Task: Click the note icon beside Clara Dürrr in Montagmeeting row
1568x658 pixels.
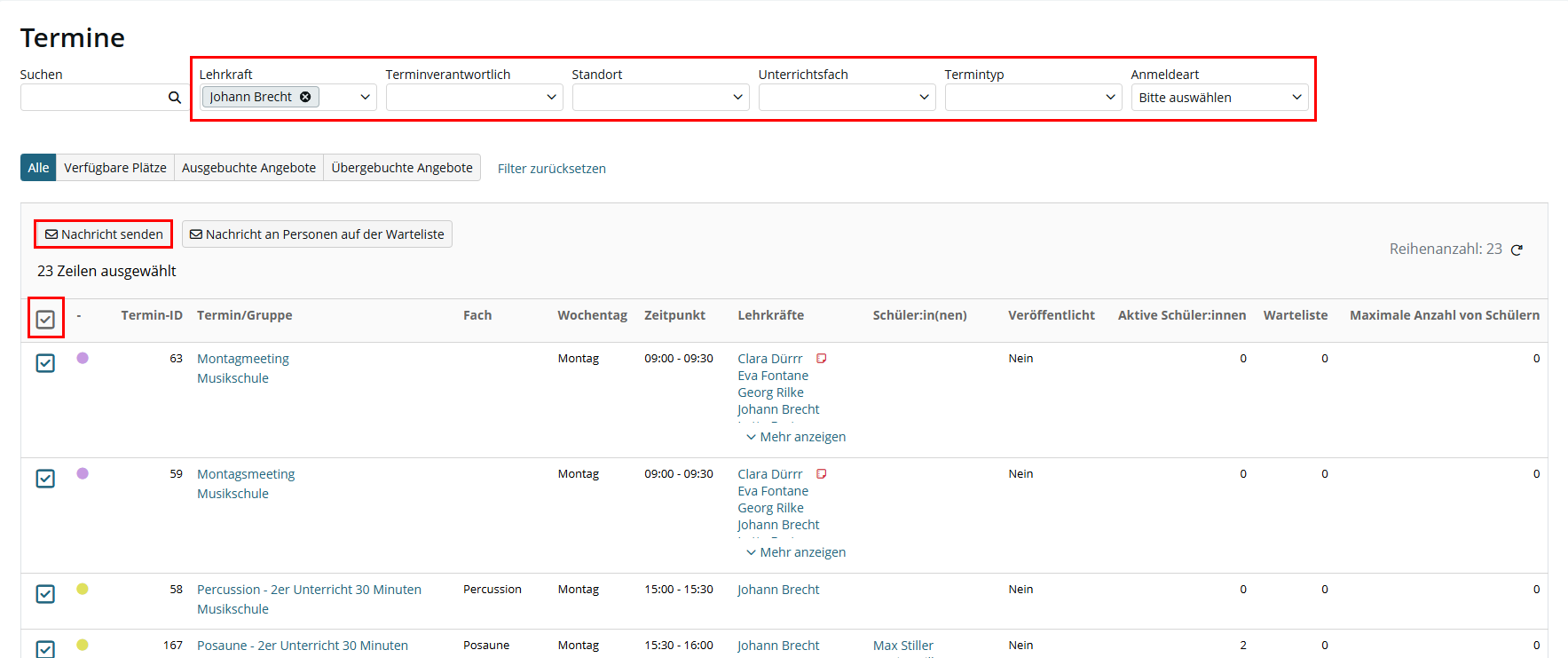Action: click(x=822, y=359)
